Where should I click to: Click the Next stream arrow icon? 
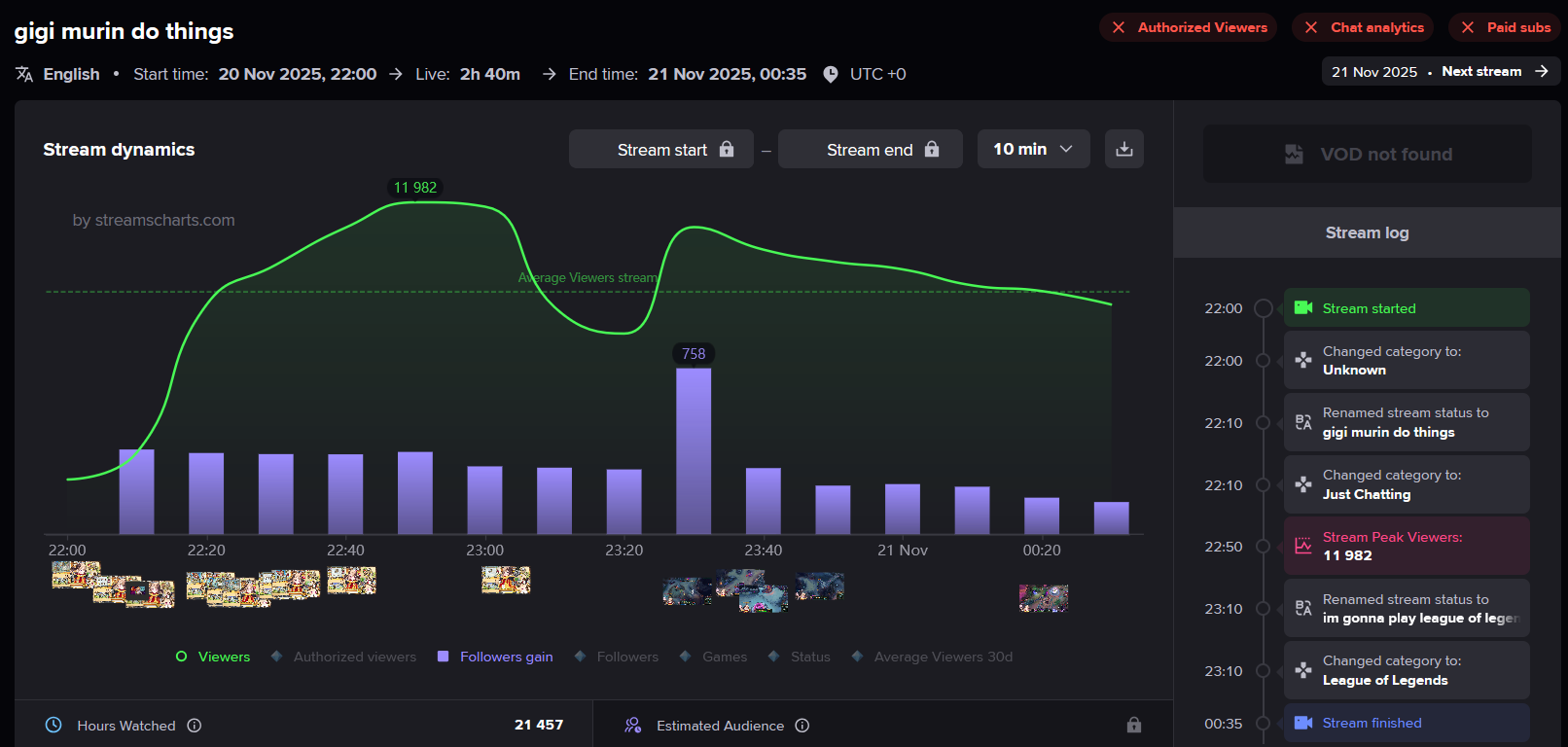click(x=1541, y=71)
